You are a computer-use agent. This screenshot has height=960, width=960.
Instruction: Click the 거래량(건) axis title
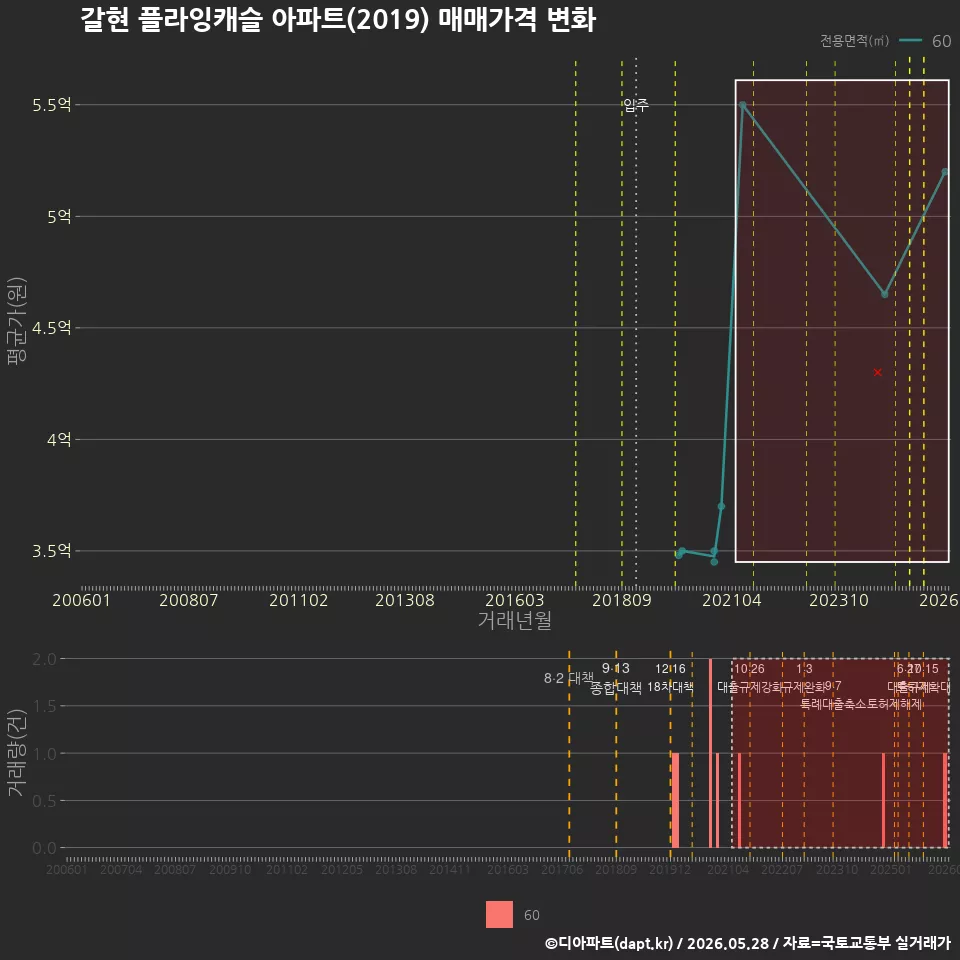click(17, 752)
